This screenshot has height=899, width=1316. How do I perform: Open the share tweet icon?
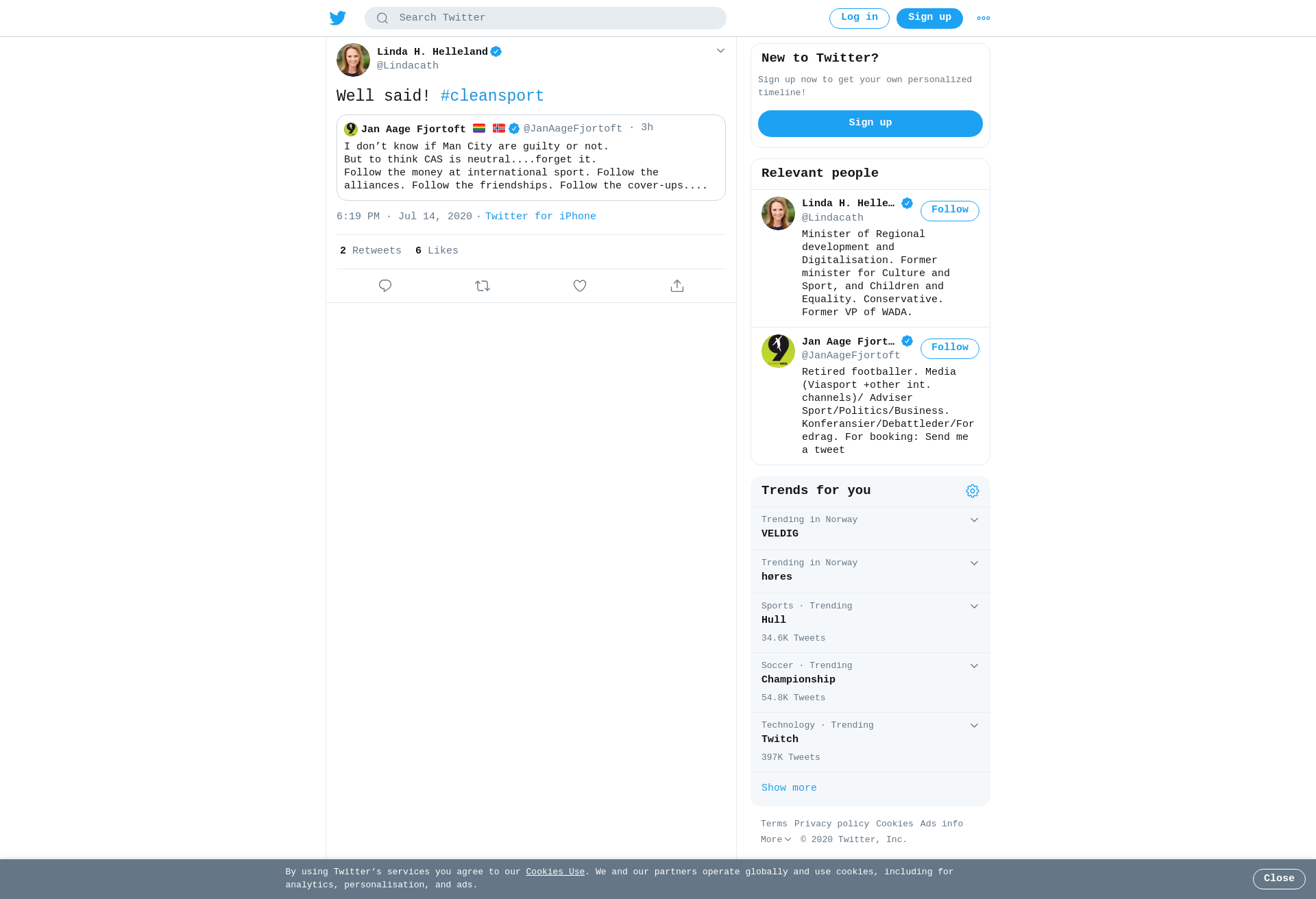click(677, 286)
